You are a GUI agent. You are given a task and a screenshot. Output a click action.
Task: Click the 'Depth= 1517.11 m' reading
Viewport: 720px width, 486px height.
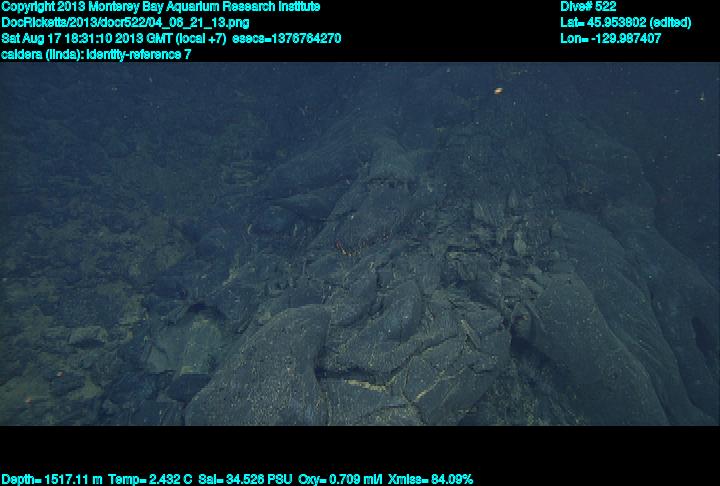pos(51,479)
